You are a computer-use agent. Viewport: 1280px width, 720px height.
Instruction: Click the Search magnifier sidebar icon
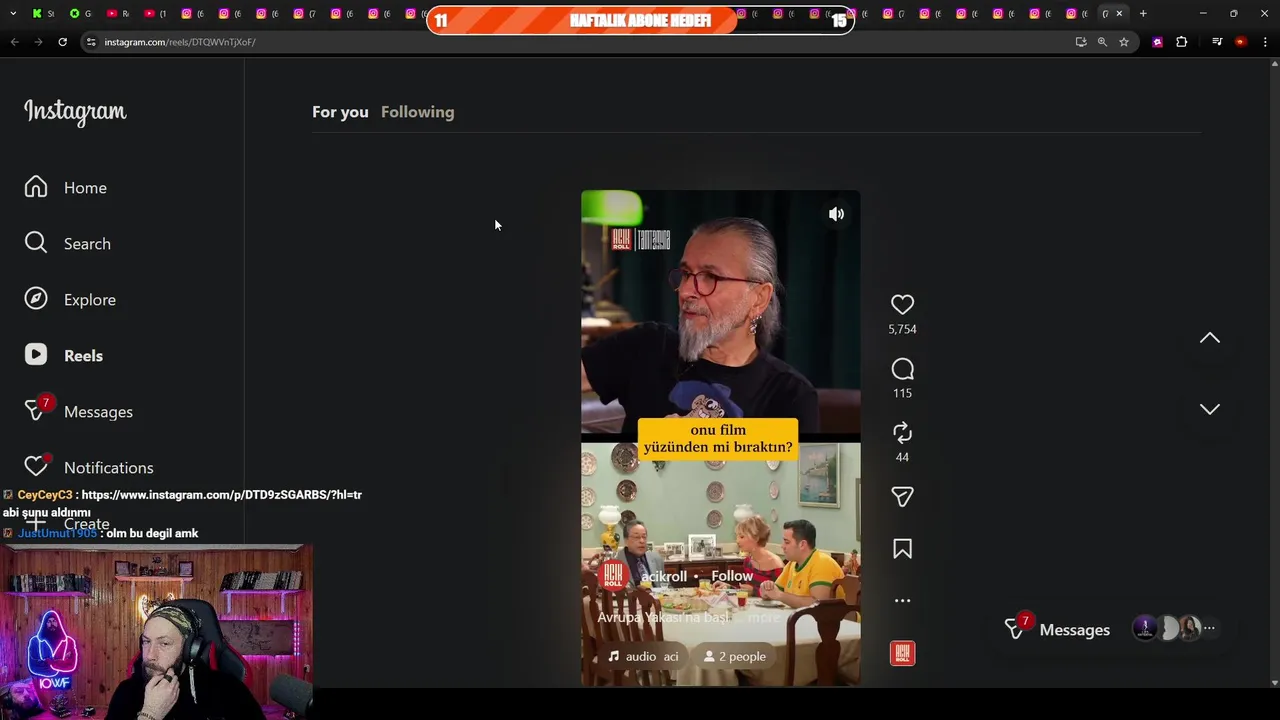pos(36,243)
